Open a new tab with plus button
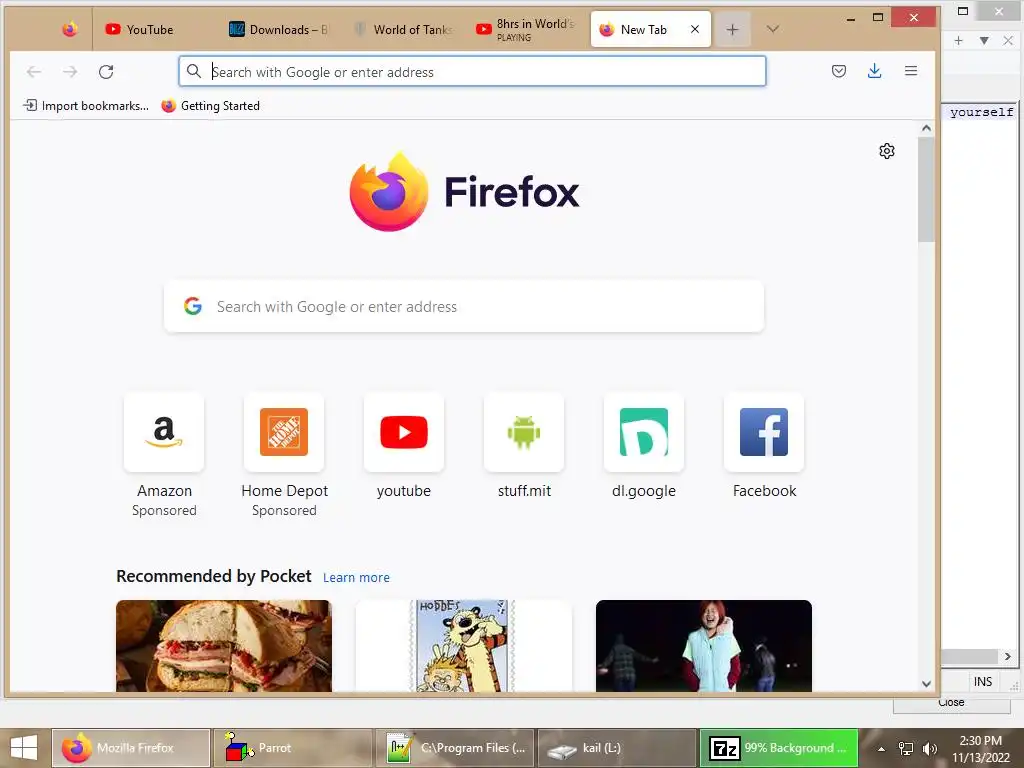1024x768 pixels. tap(733, 29)
